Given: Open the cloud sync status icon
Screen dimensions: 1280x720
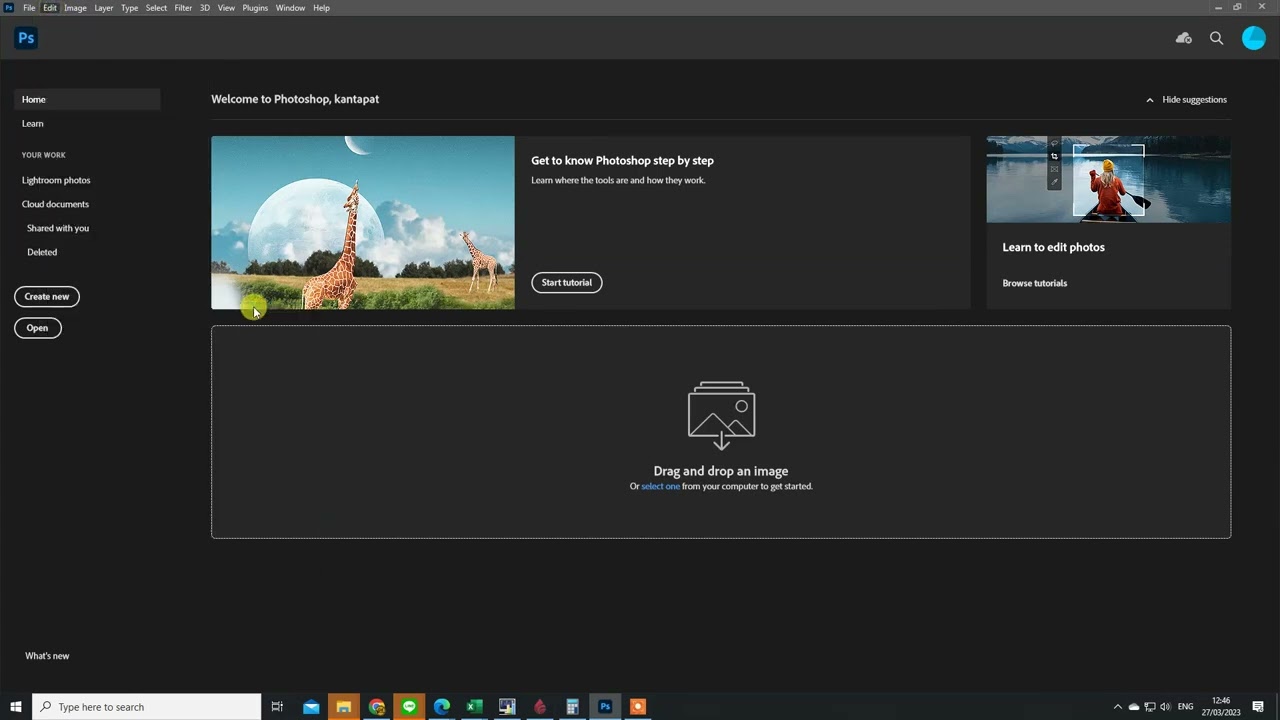Looking at the screenshot, I should click(1184, 38).
